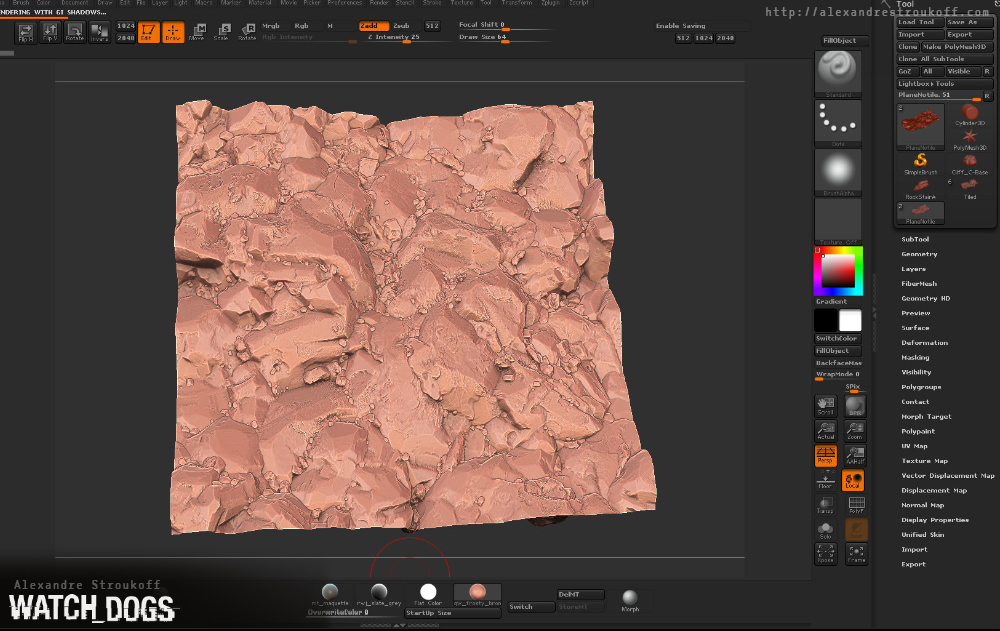Select the Cliff_C-Base tool
The height and width of the screenshot is (631, 1000).
pyautogui.click(x=969, y=164)
